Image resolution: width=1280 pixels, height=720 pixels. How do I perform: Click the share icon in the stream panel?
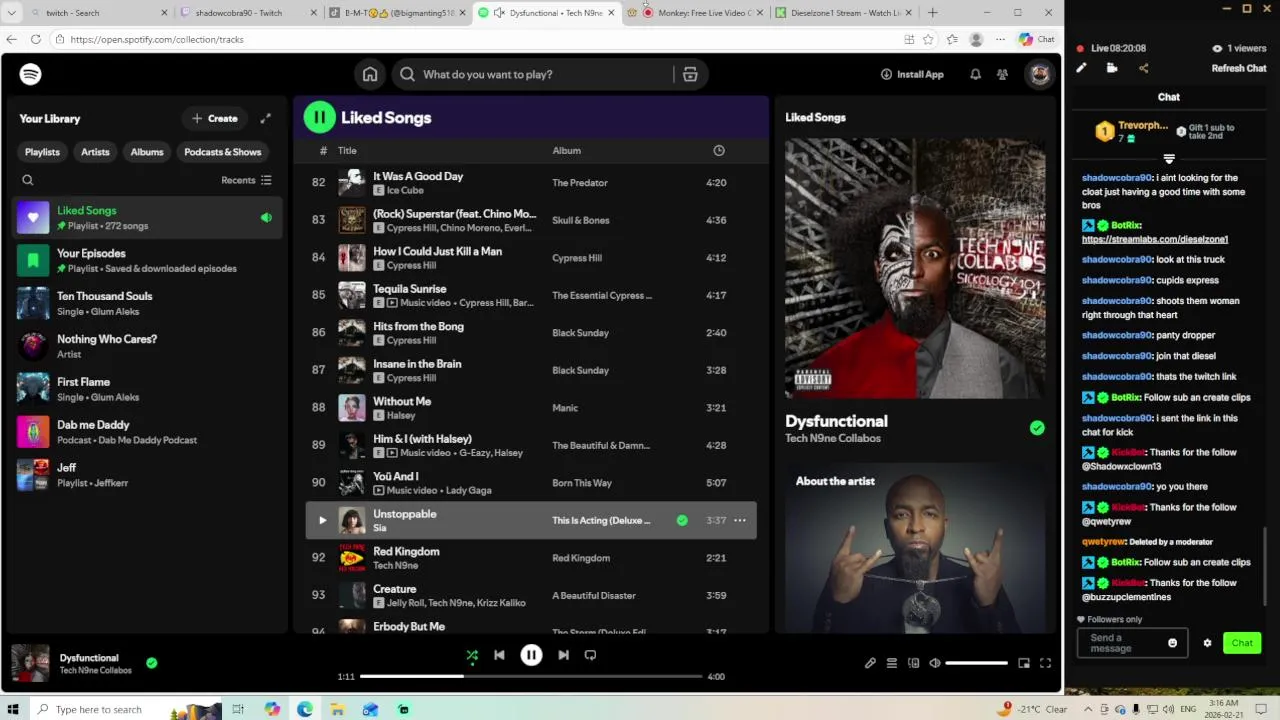1144,68
